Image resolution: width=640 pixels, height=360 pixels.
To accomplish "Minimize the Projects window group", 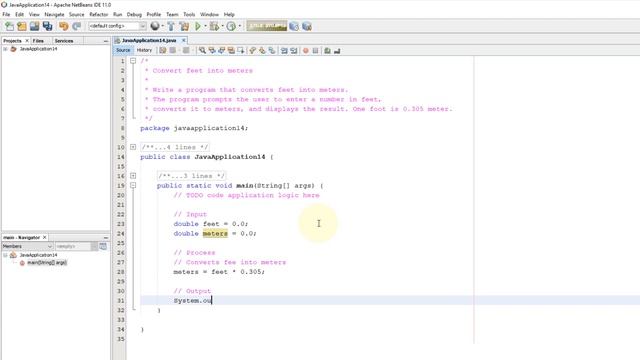I will coord(106,41).
